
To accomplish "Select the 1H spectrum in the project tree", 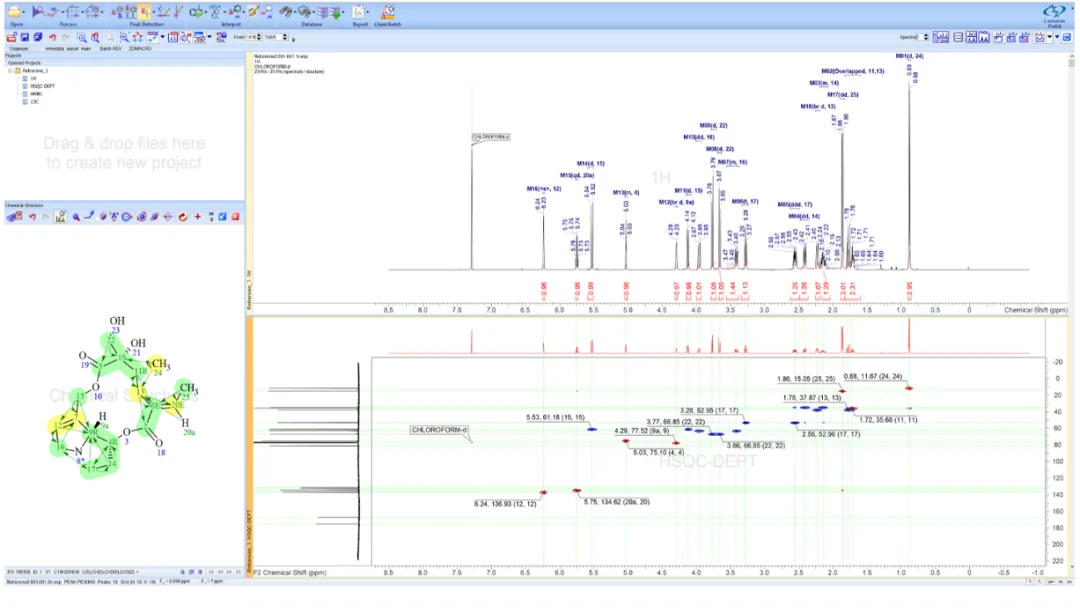I will pyautogui.click(x=33, y=79).
